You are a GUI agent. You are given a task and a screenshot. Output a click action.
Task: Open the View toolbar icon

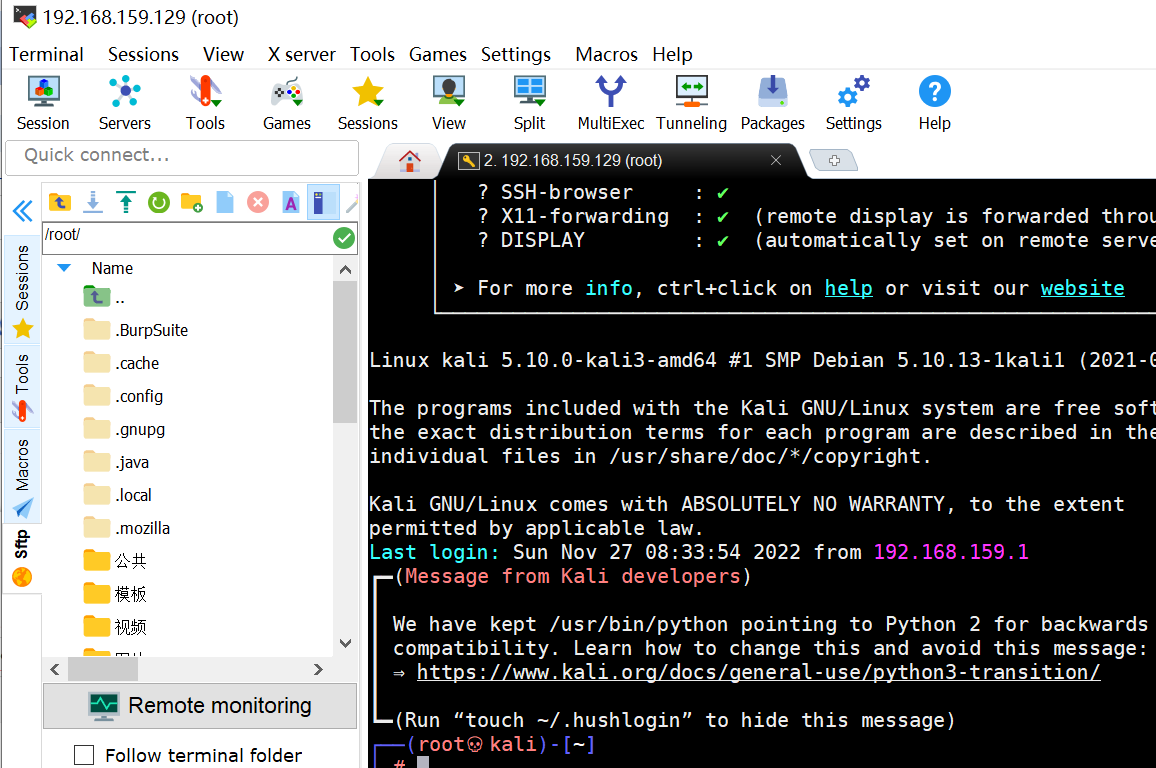(x=448, y=102)
